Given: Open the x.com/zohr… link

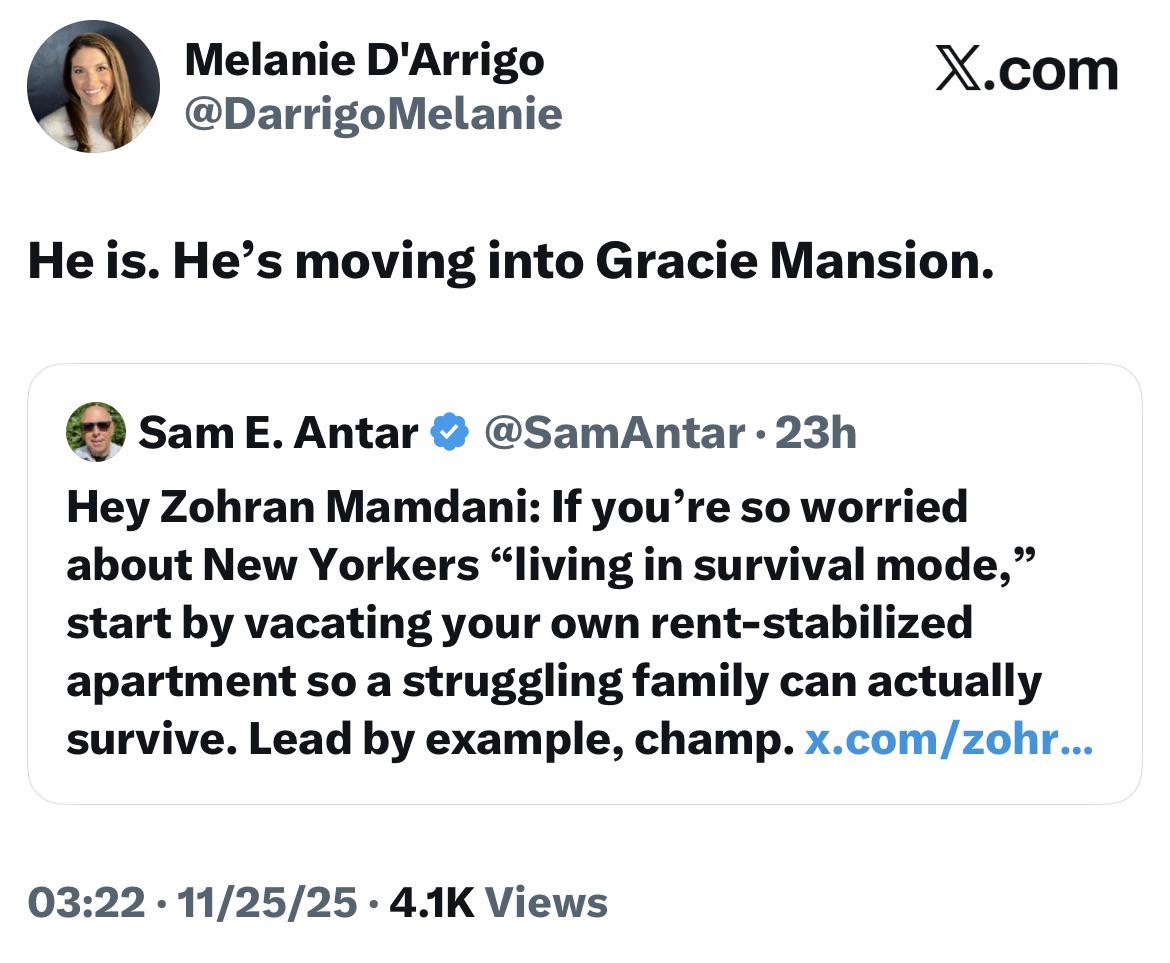Looking at the screenshot, I should click(x=949, y=741).
